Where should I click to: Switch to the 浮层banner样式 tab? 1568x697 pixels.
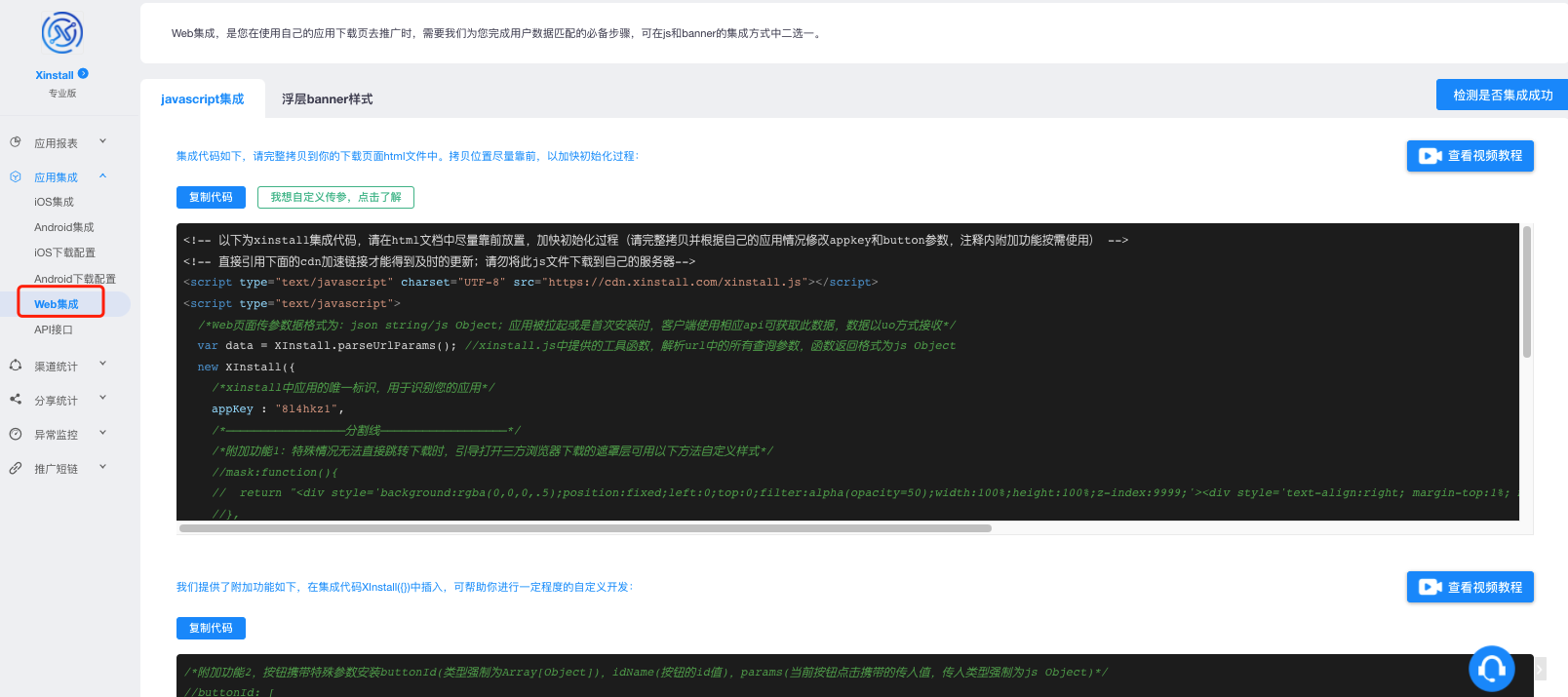click(x=327, y=98)
